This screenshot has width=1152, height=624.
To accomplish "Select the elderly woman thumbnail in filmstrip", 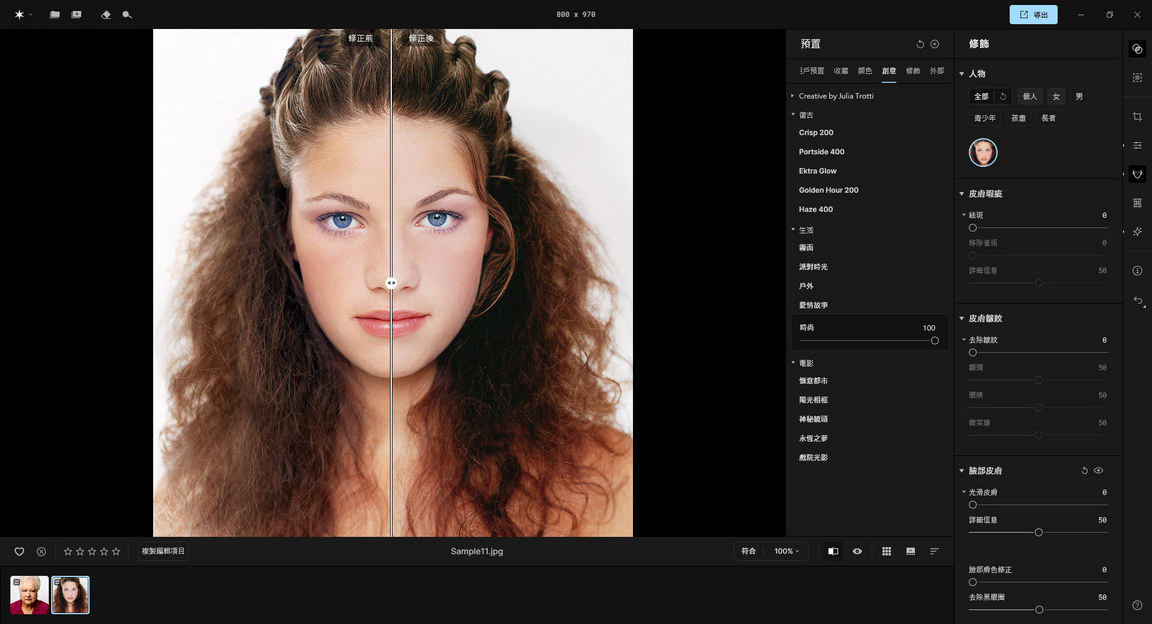I will tap(29, 595).
